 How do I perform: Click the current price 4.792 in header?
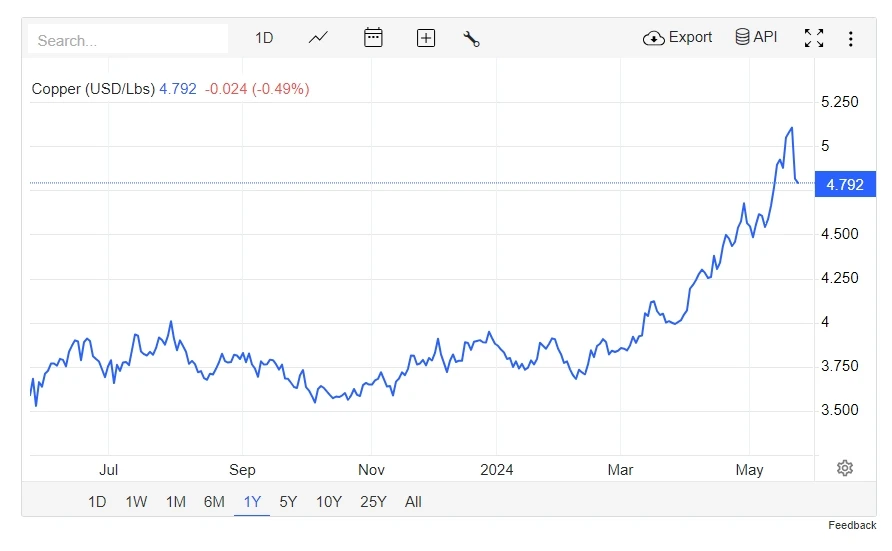click(x=177, y=89)
